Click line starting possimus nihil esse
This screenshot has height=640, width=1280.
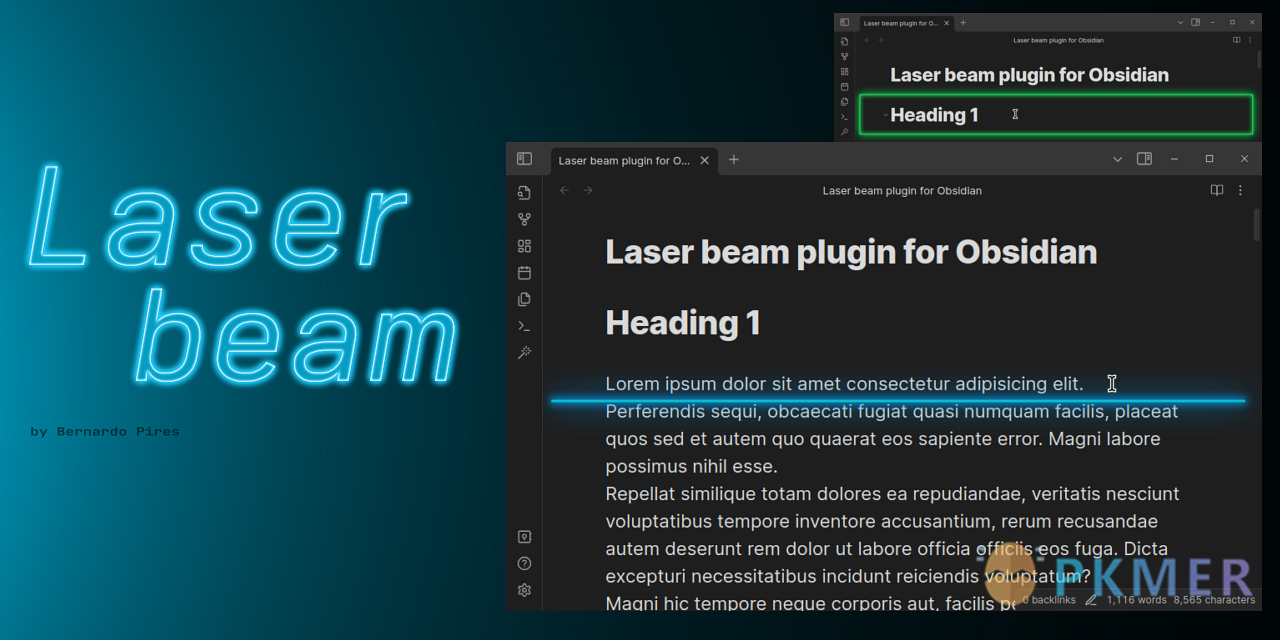pyautogui.click(x=691, y=466)
